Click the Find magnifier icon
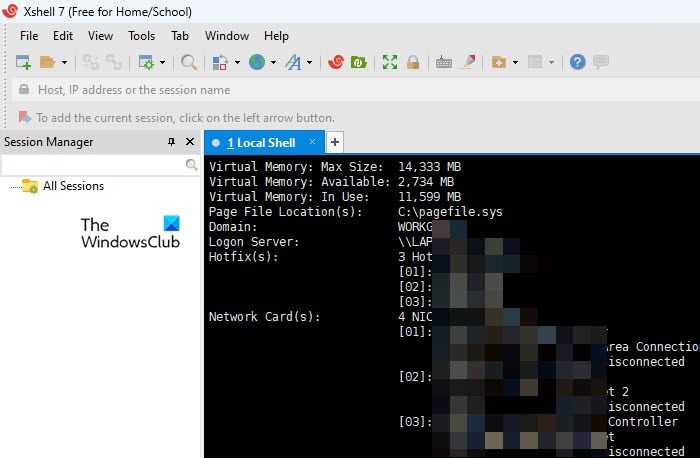The image size is (700, 458). tap(189, 62)
